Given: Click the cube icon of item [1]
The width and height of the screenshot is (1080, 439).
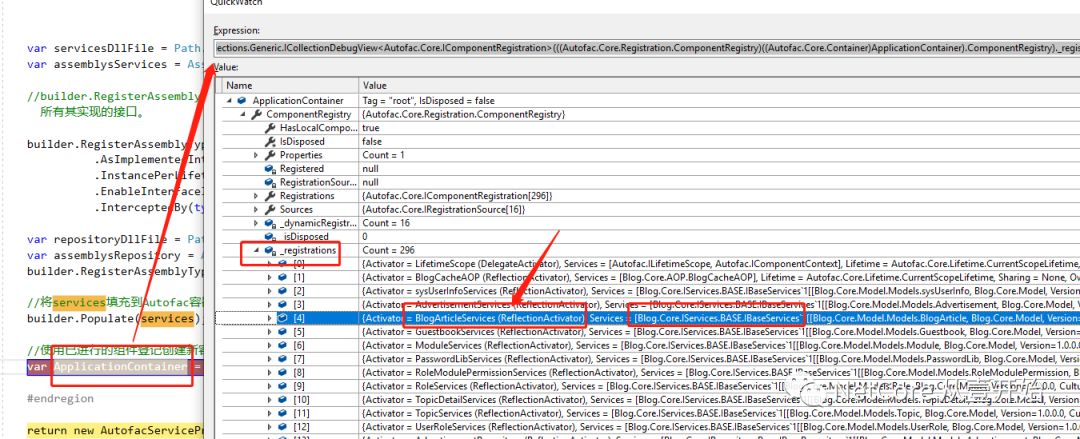Looking at the screenshot, I should (282, 277).
